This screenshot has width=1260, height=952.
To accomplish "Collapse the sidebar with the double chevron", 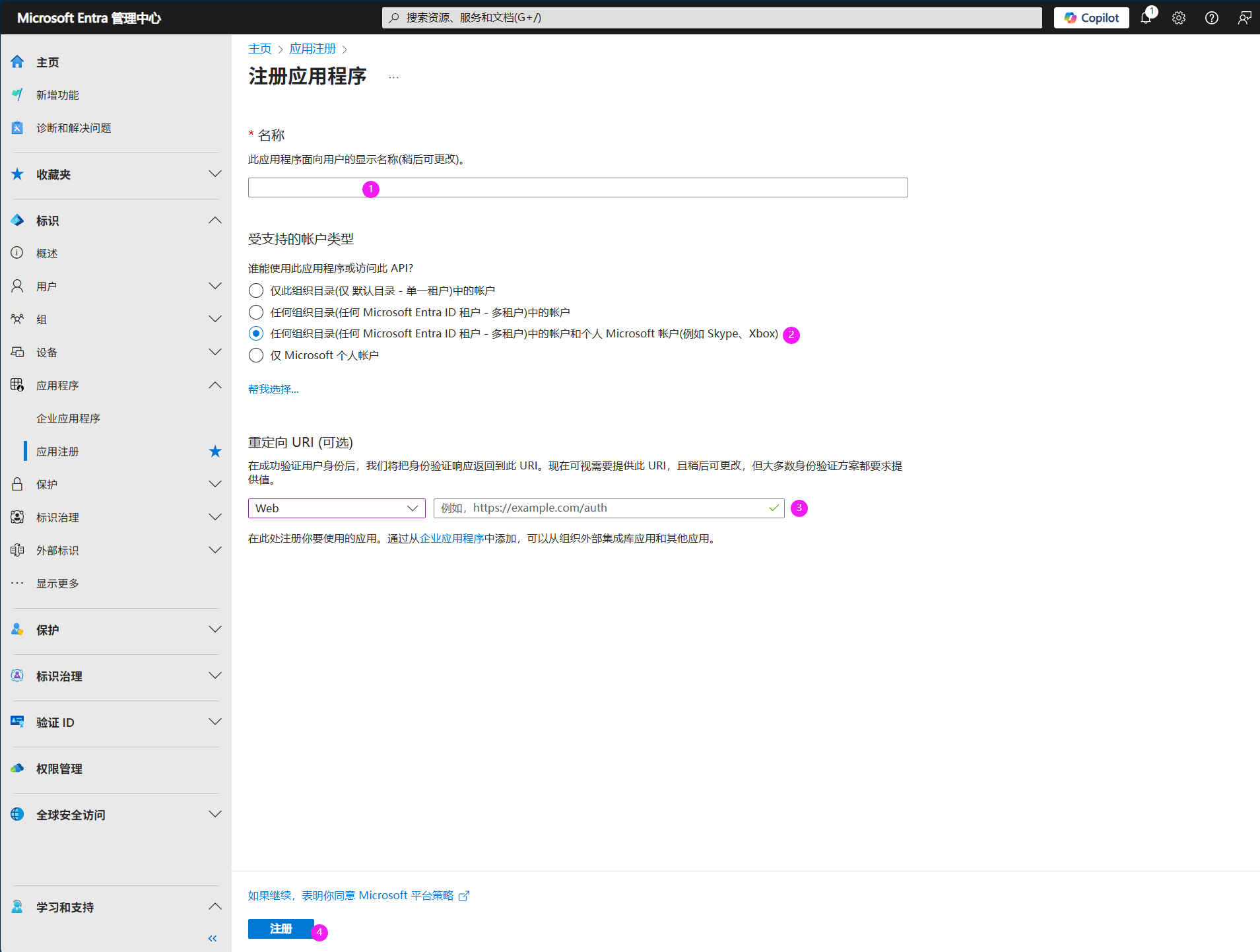I will pos(213,938).
